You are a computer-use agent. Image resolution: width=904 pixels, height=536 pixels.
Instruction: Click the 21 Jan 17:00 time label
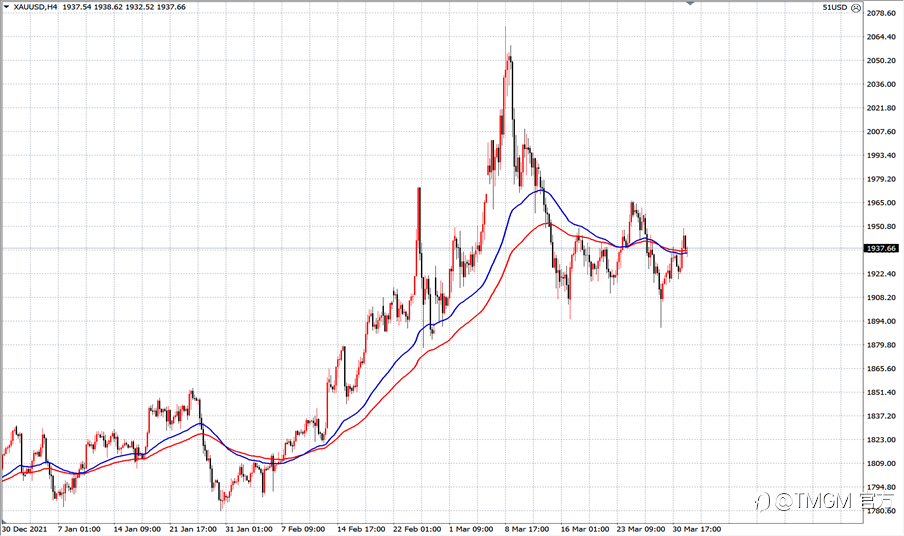click(193, 529)
